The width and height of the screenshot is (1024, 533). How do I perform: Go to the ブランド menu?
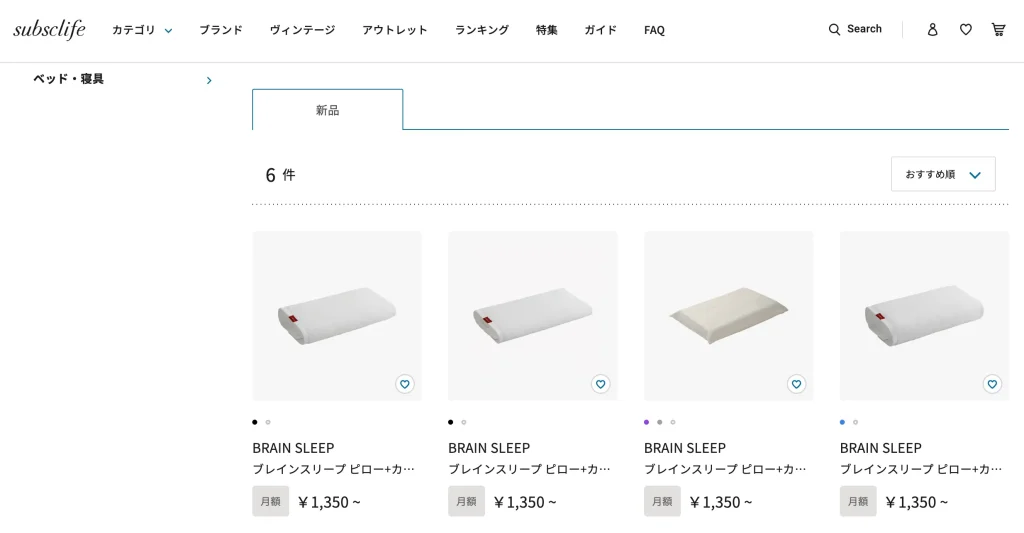[221, 30]
